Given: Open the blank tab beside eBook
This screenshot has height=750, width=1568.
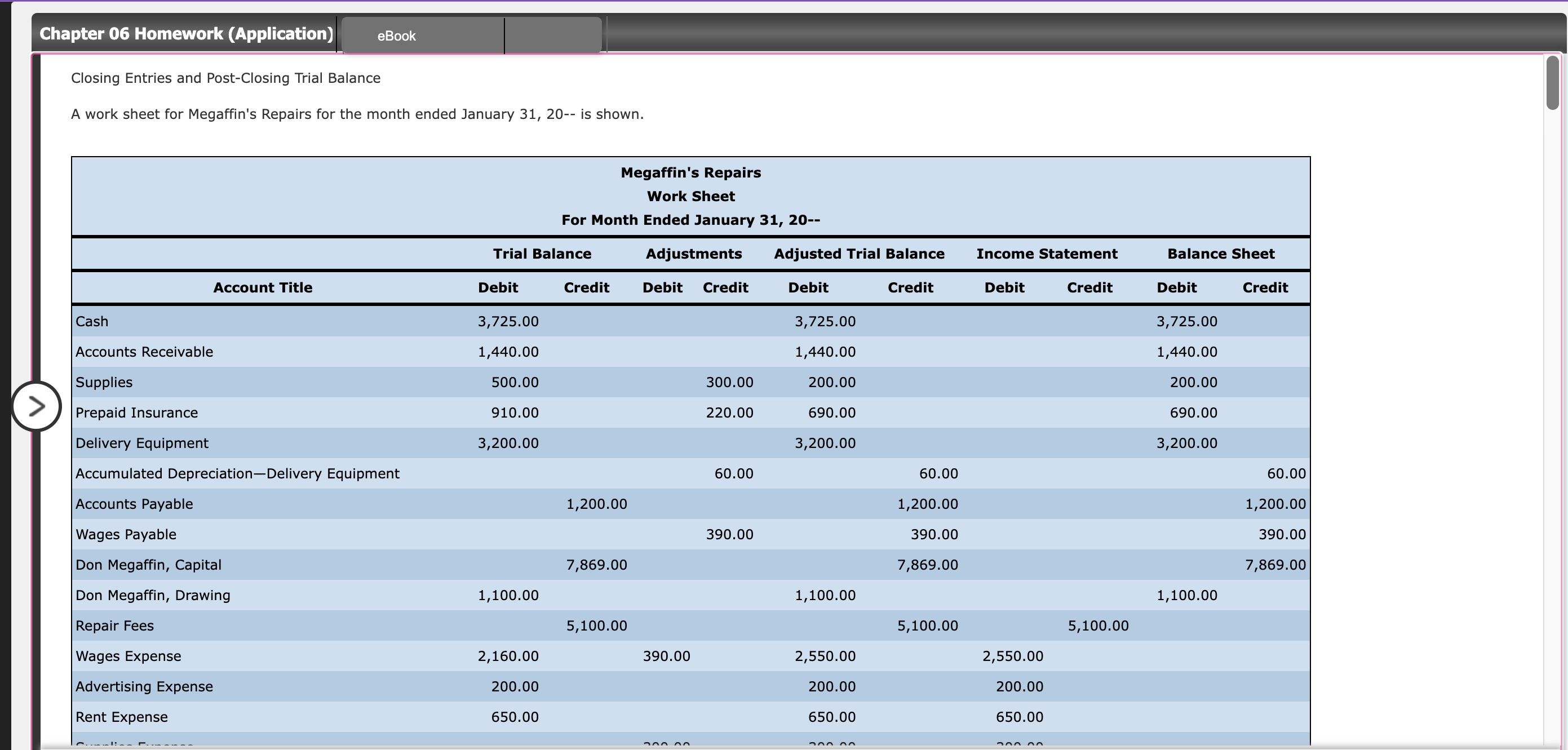Looking at the screenshot, I should click(x=553, y=35).
